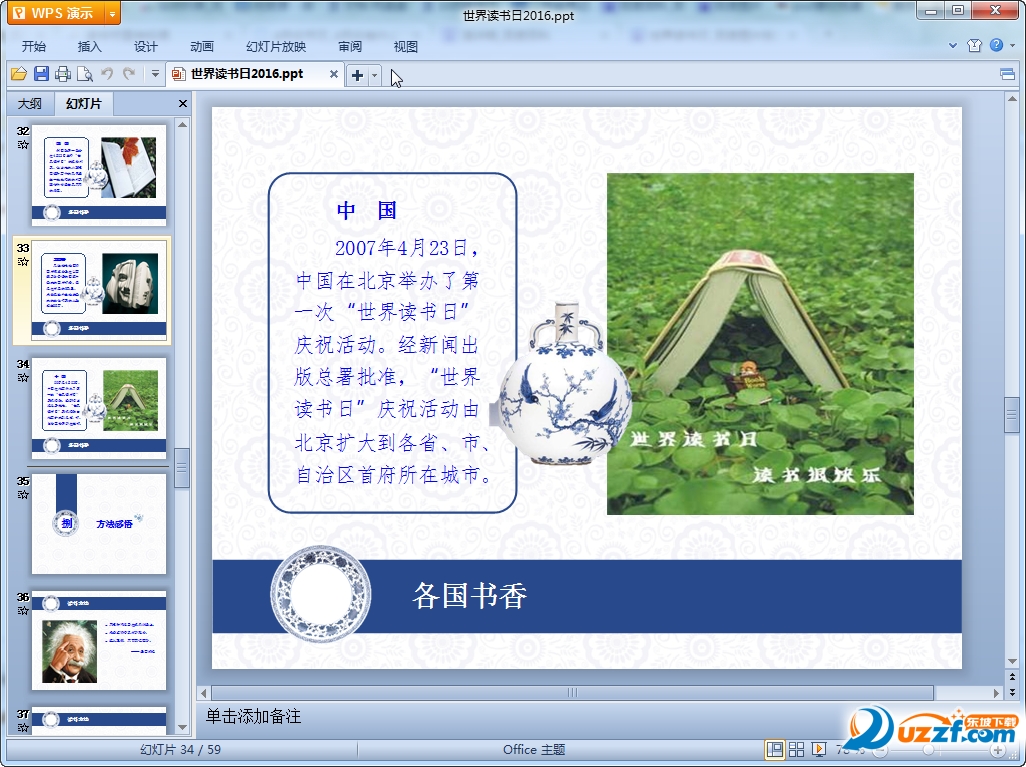Switch to normal view icon in status bar
This screenshot has width=1026, height=767.
[775, 749]
